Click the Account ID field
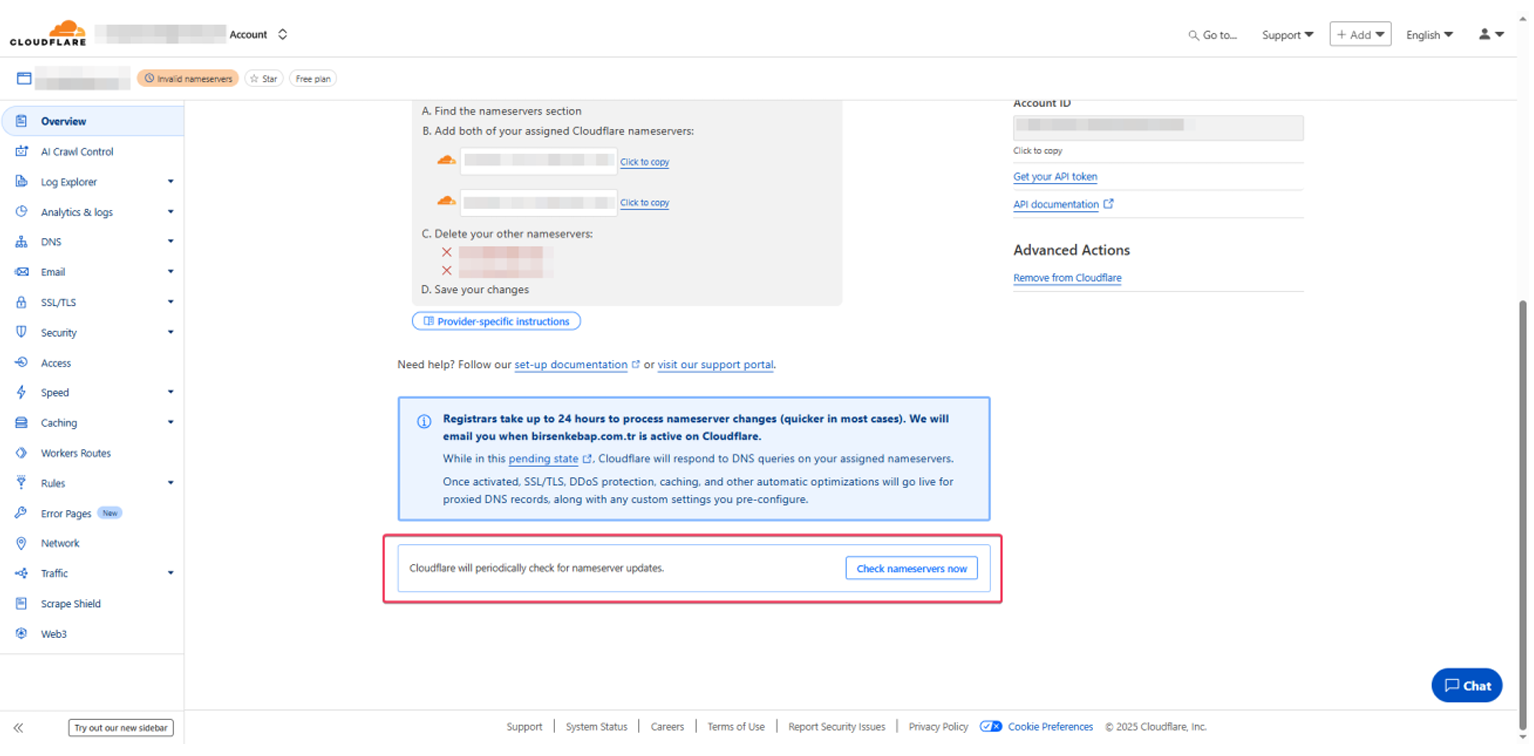Screen dimensions: 1534x756 pyautogui.click(x=1158, y=127)
